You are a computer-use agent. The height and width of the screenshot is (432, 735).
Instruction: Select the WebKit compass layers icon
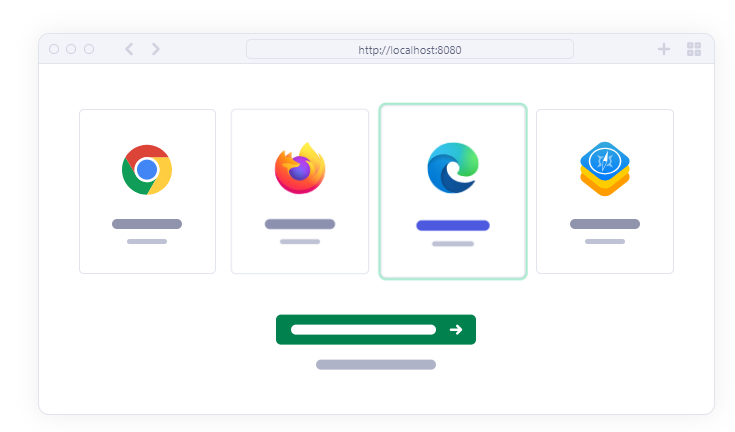(604, 169)
